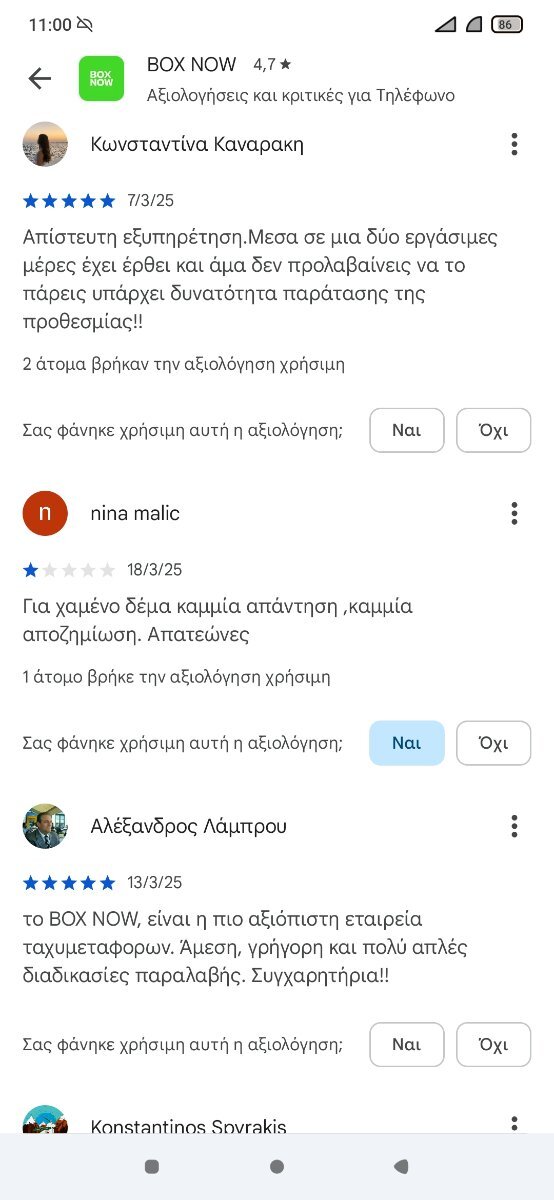Tap BOX NOW title in header
The width and height of the screenshot is (554, 1200).
tap(191, 65)
